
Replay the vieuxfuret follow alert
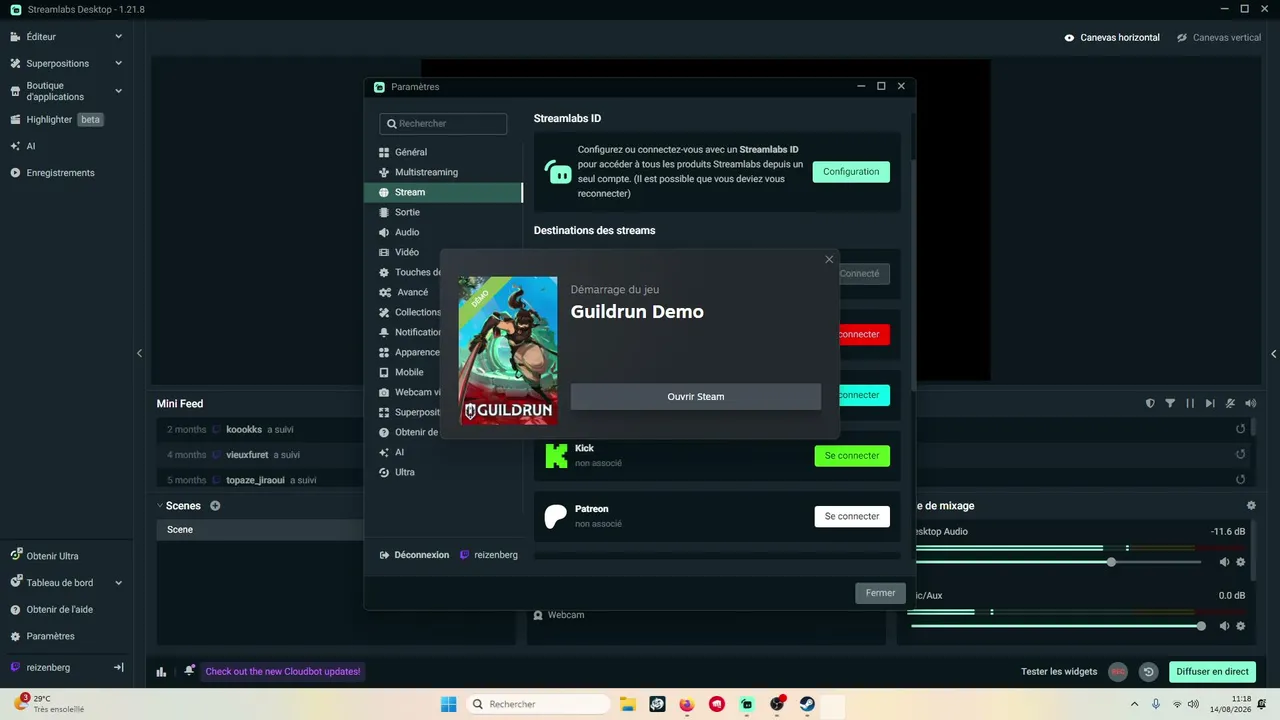coord(1241,455)
